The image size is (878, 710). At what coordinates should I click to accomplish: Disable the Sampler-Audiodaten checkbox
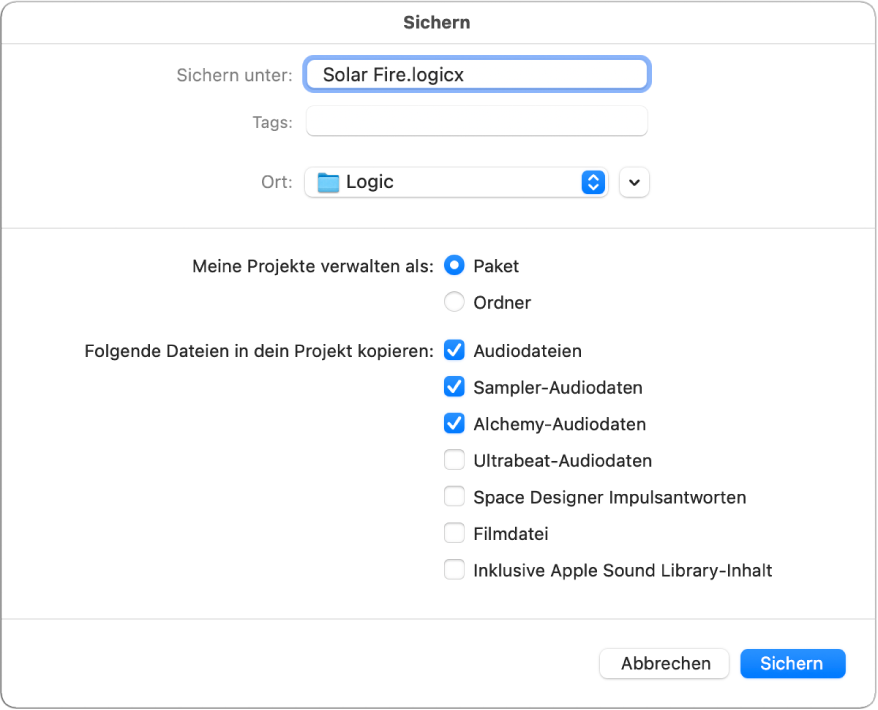click(454, 387)
